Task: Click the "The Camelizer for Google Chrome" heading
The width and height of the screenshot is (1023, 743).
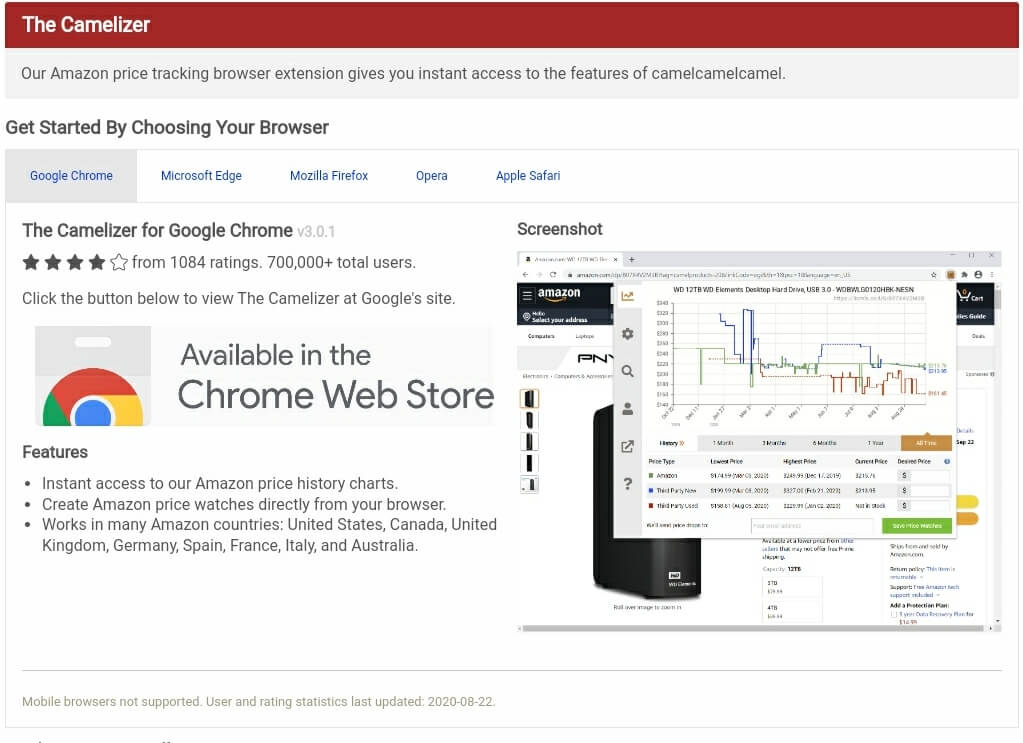Action: click(157, 230)
